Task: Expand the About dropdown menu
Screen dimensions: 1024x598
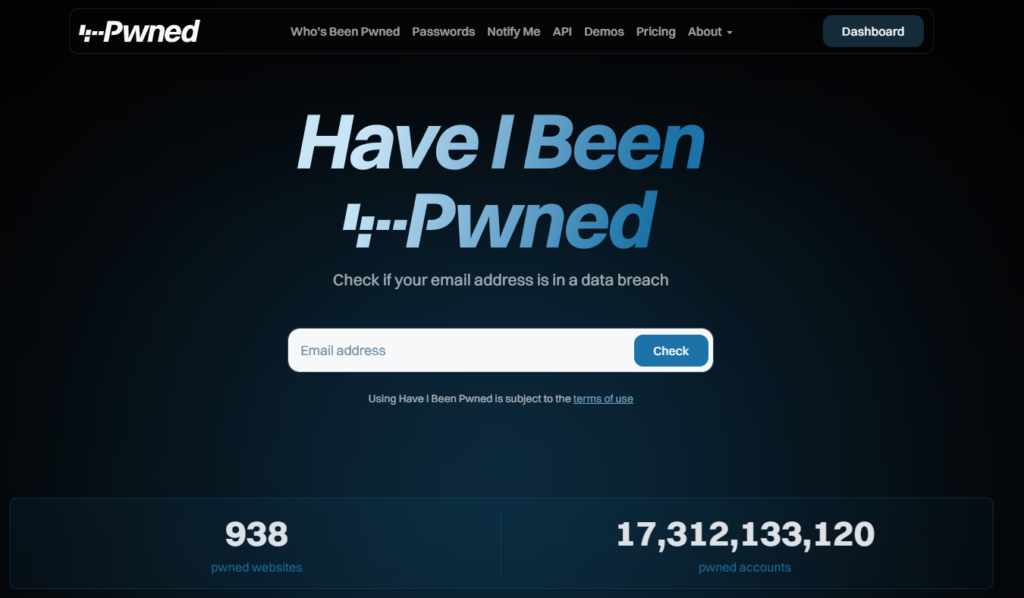Action: (710, 31)
